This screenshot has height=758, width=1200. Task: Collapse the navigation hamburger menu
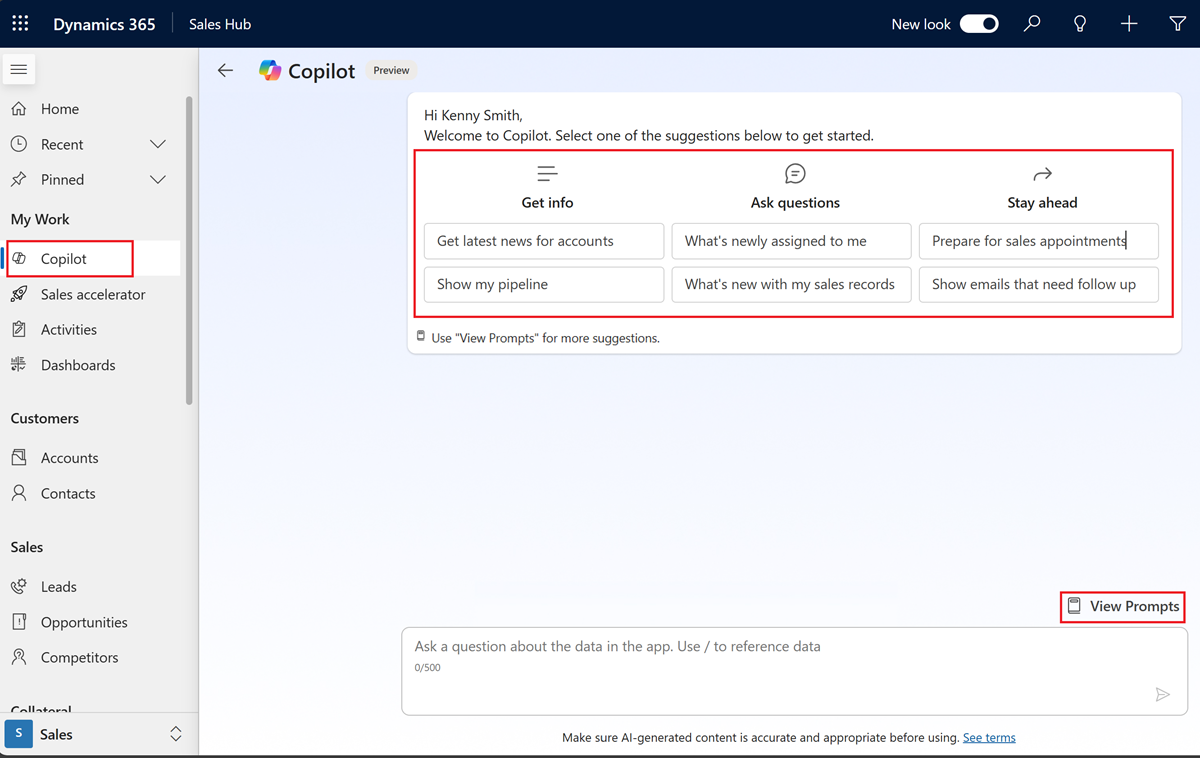(x=19, y=70)
